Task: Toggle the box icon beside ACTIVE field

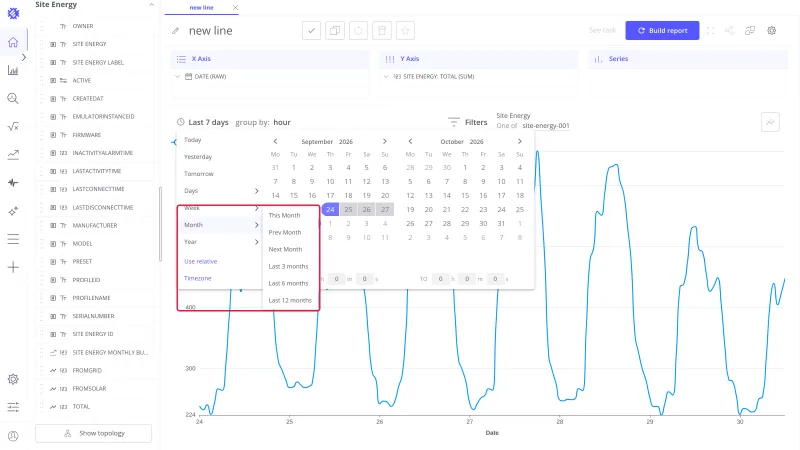Action: [53, 81]
